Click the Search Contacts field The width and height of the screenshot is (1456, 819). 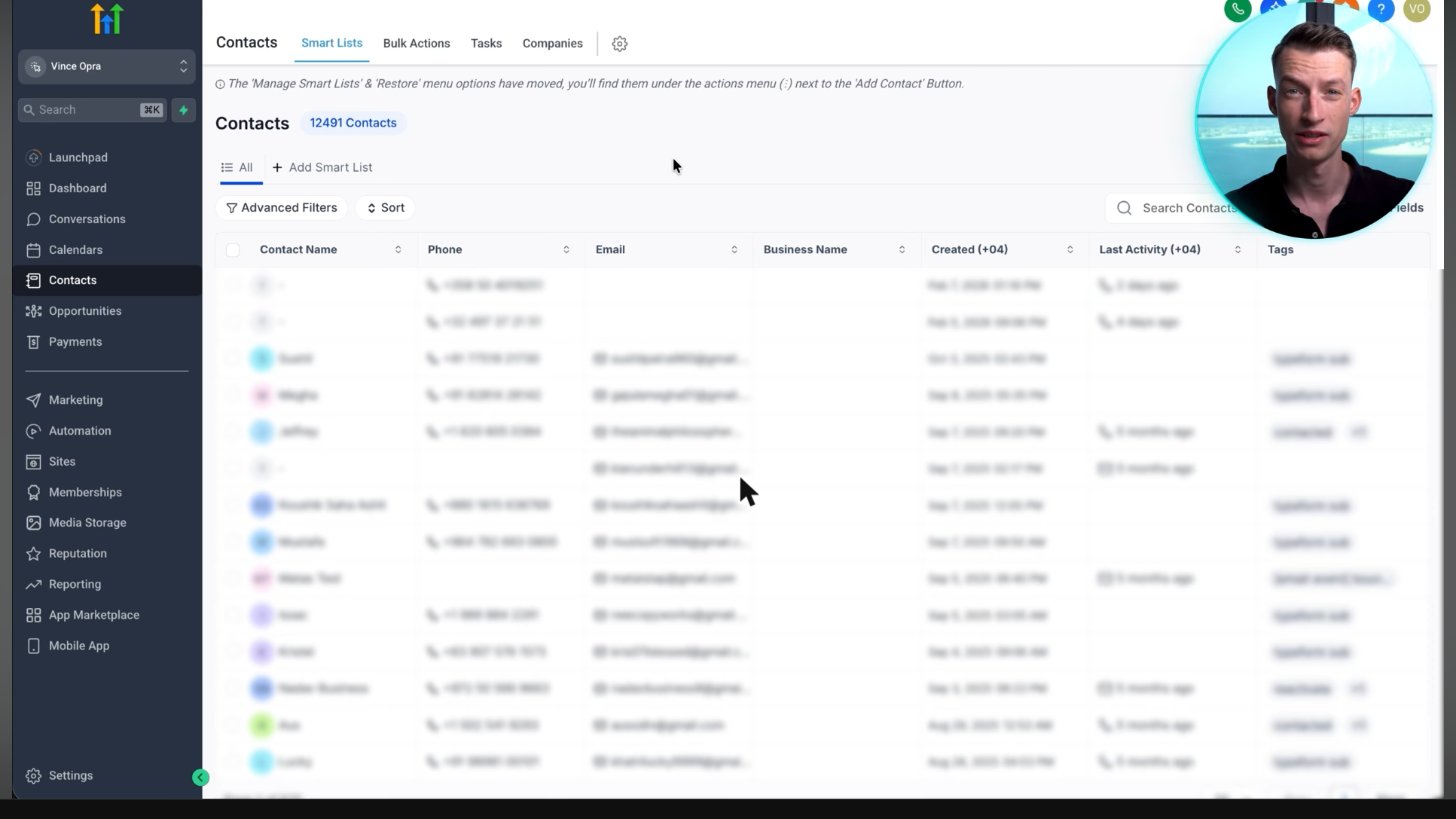coord(1189,208)
